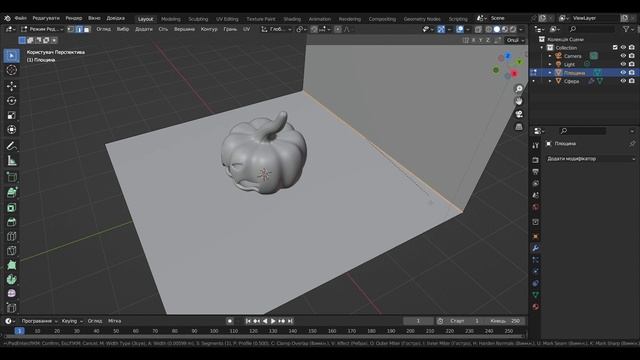Select the Scale tool
640x360 pixels.
[11, 115]
